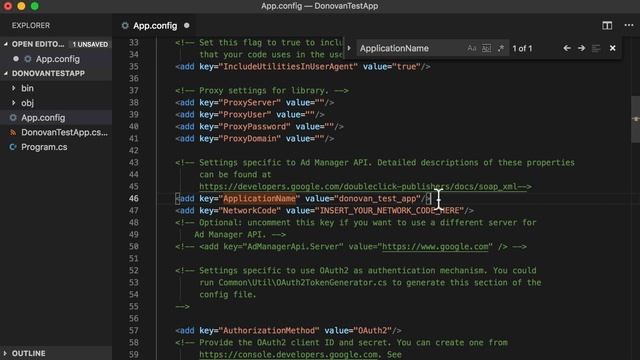Image resolution: width=640 pixels, height=360 pixels.
Task: Collapse the DONOVANTESTAPP folder section
Action: (6, 73)
